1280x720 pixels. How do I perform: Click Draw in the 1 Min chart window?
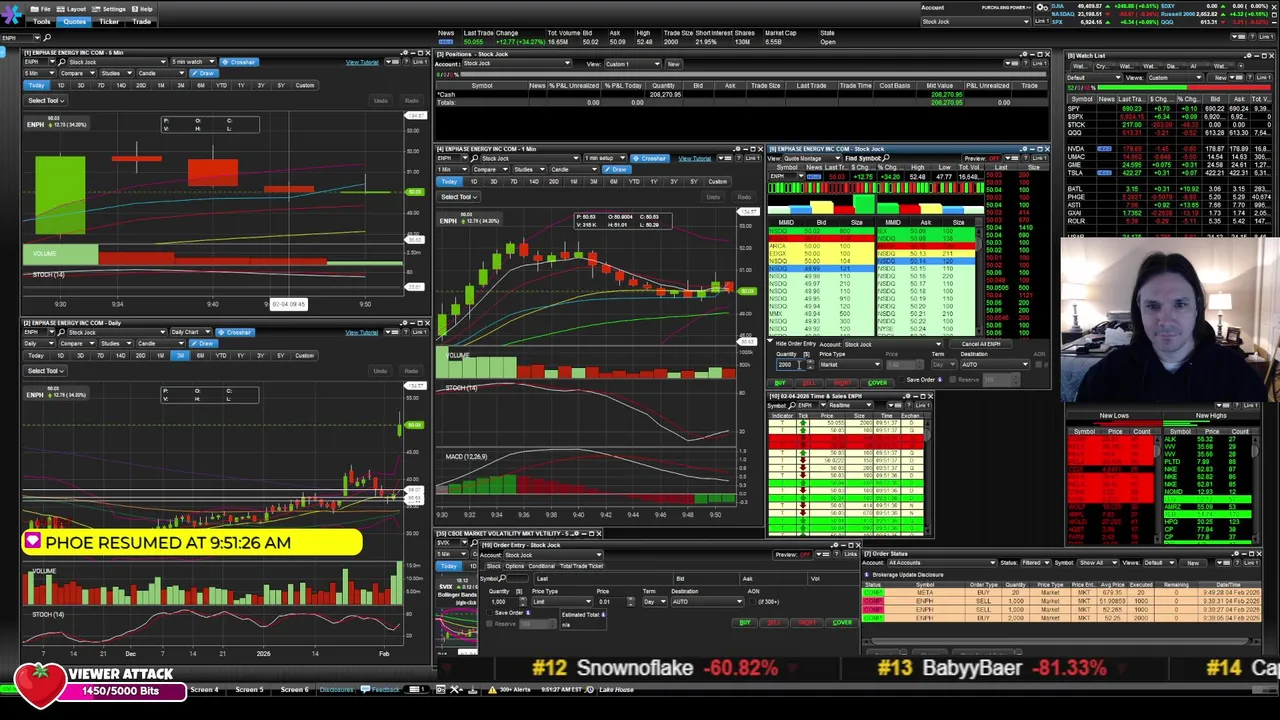point(619,169)
